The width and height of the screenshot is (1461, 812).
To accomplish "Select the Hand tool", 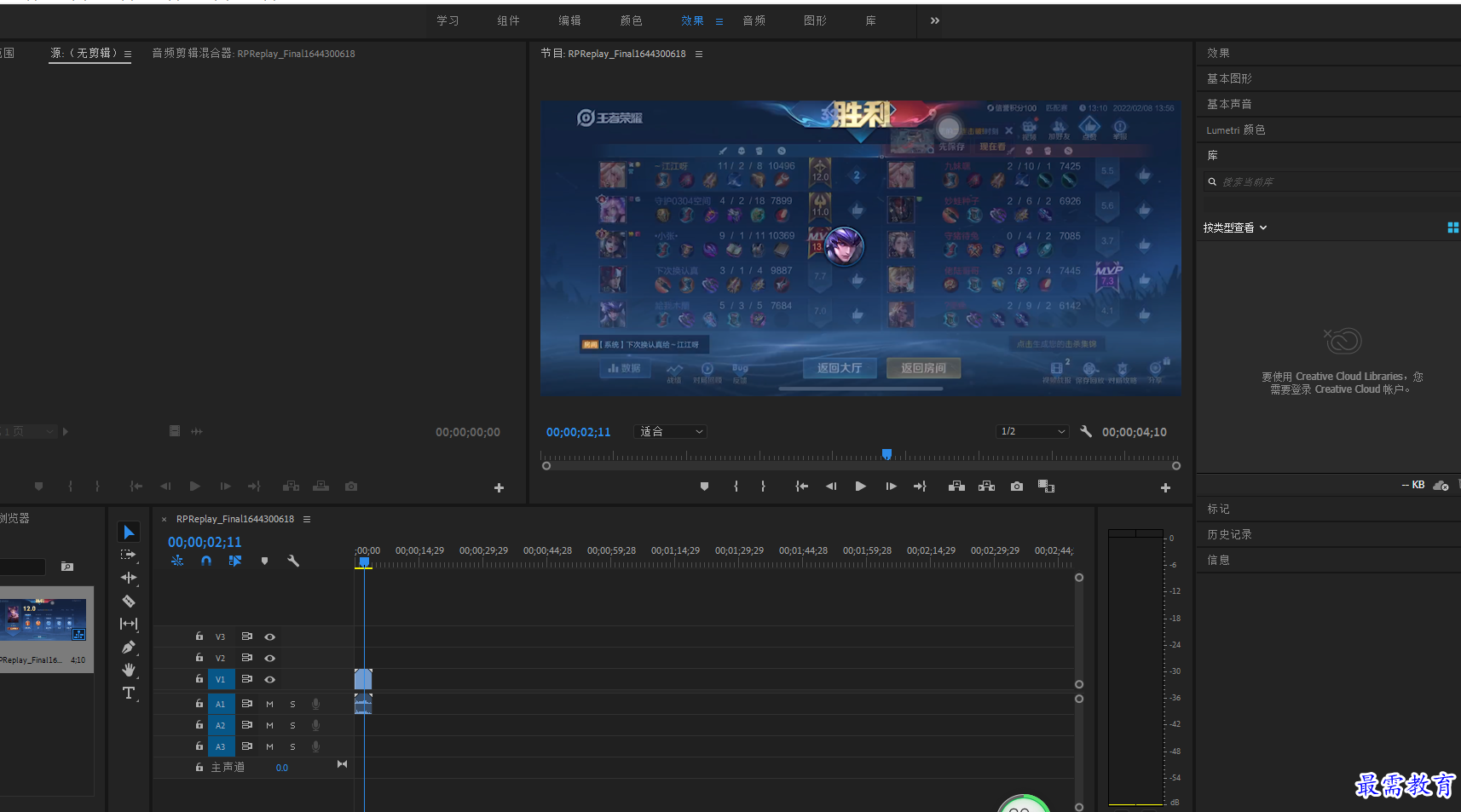I will [x=129, y=670].
